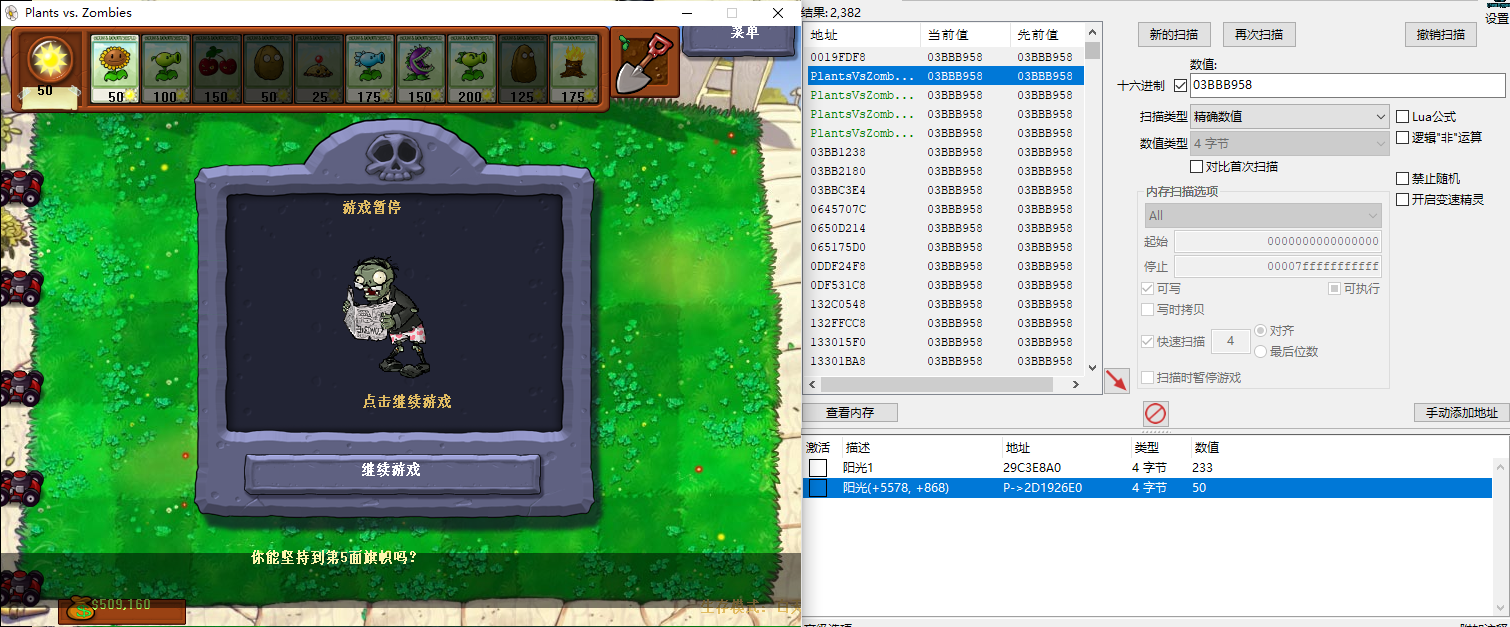This screenshot has width=1510, height=627.
Task: Choose the Wall-nut seed packet costing 50
Action: click(x=268, y=69)
